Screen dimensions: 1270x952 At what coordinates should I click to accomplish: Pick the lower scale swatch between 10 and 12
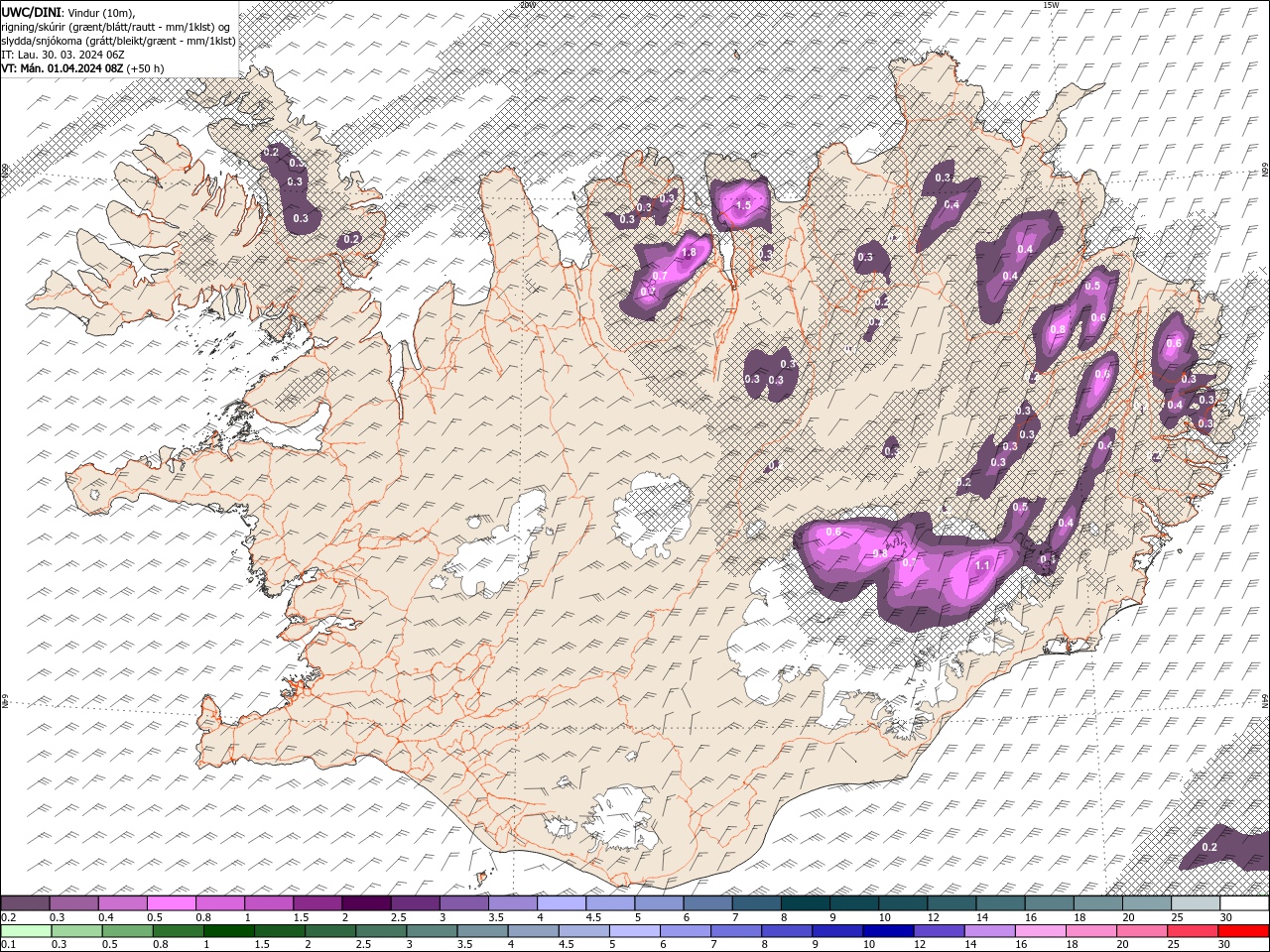[887, 930]
